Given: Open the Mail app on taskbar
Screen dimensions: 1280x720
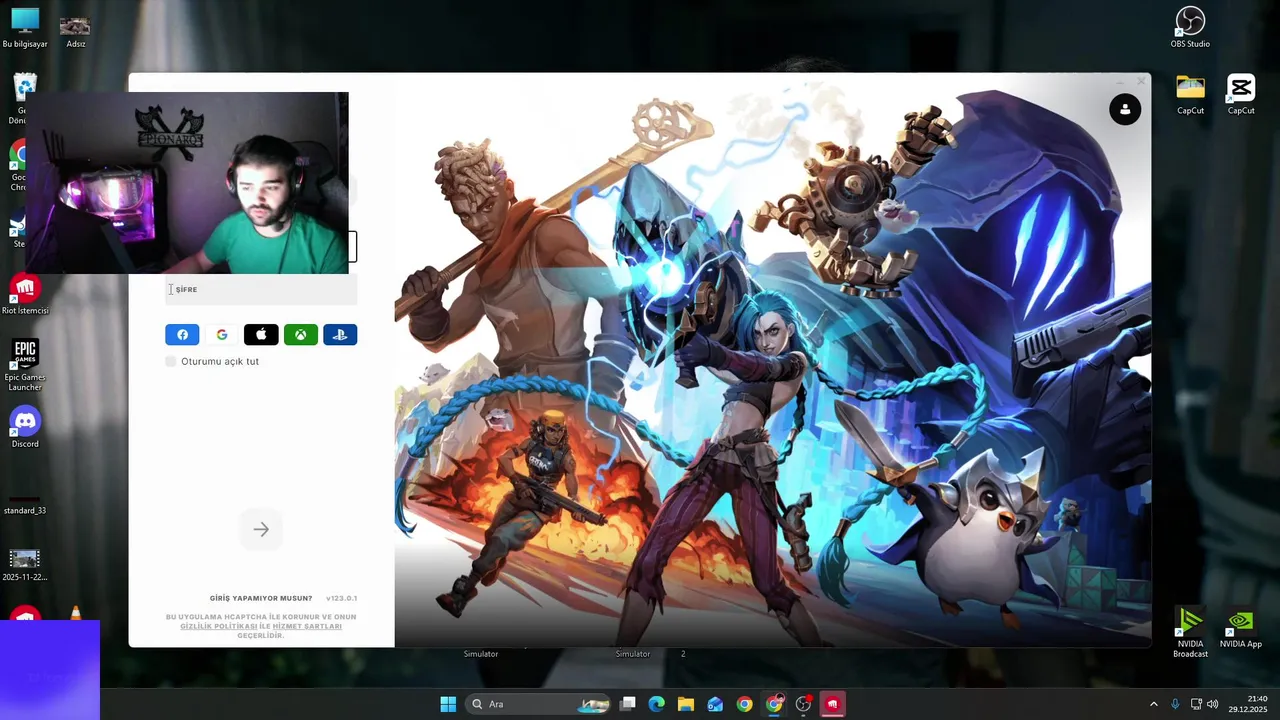Looking at the screenshot, I should [x=715, y=704].
